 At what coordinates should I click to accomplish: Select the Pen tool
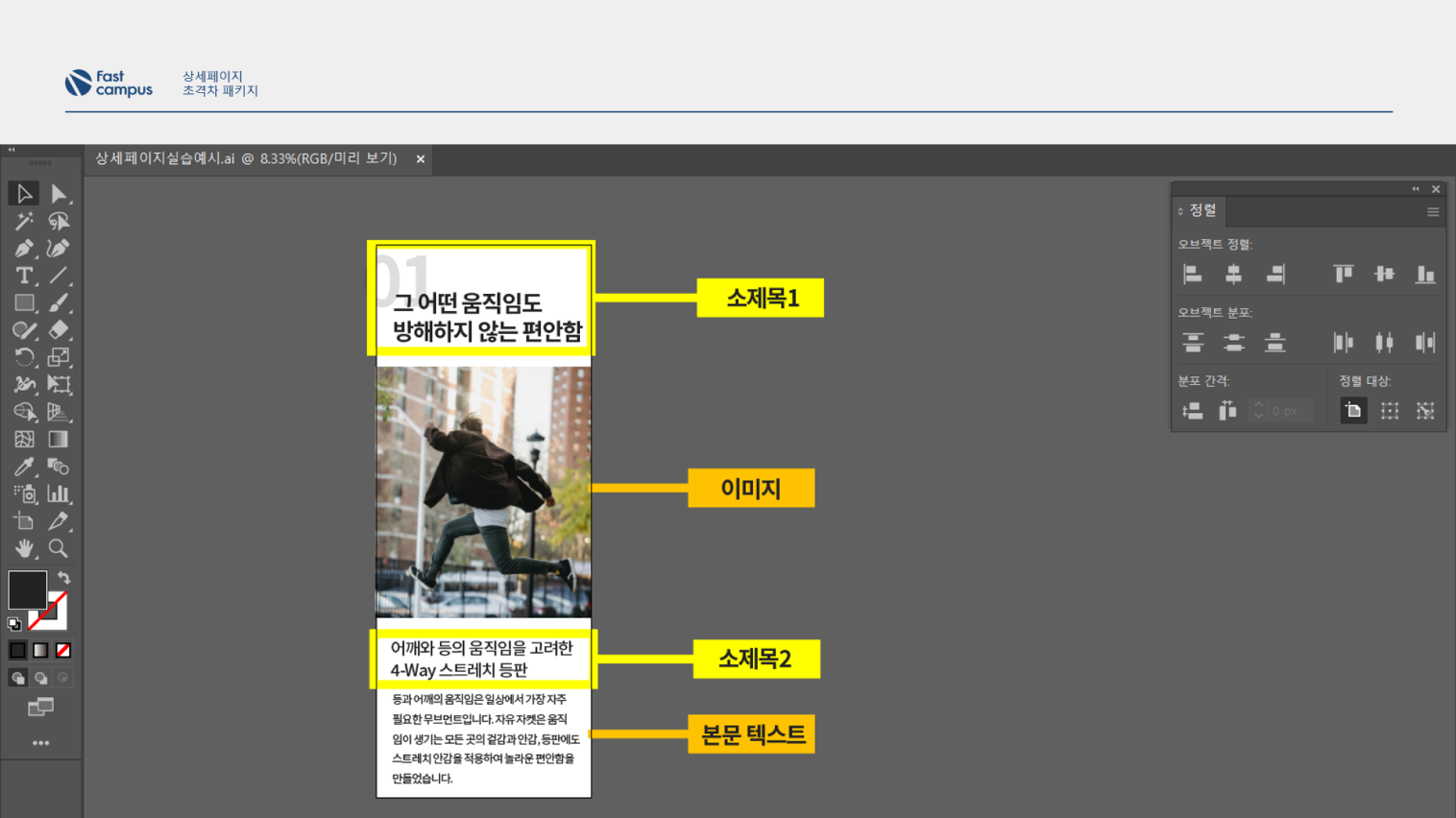[24, 249]
